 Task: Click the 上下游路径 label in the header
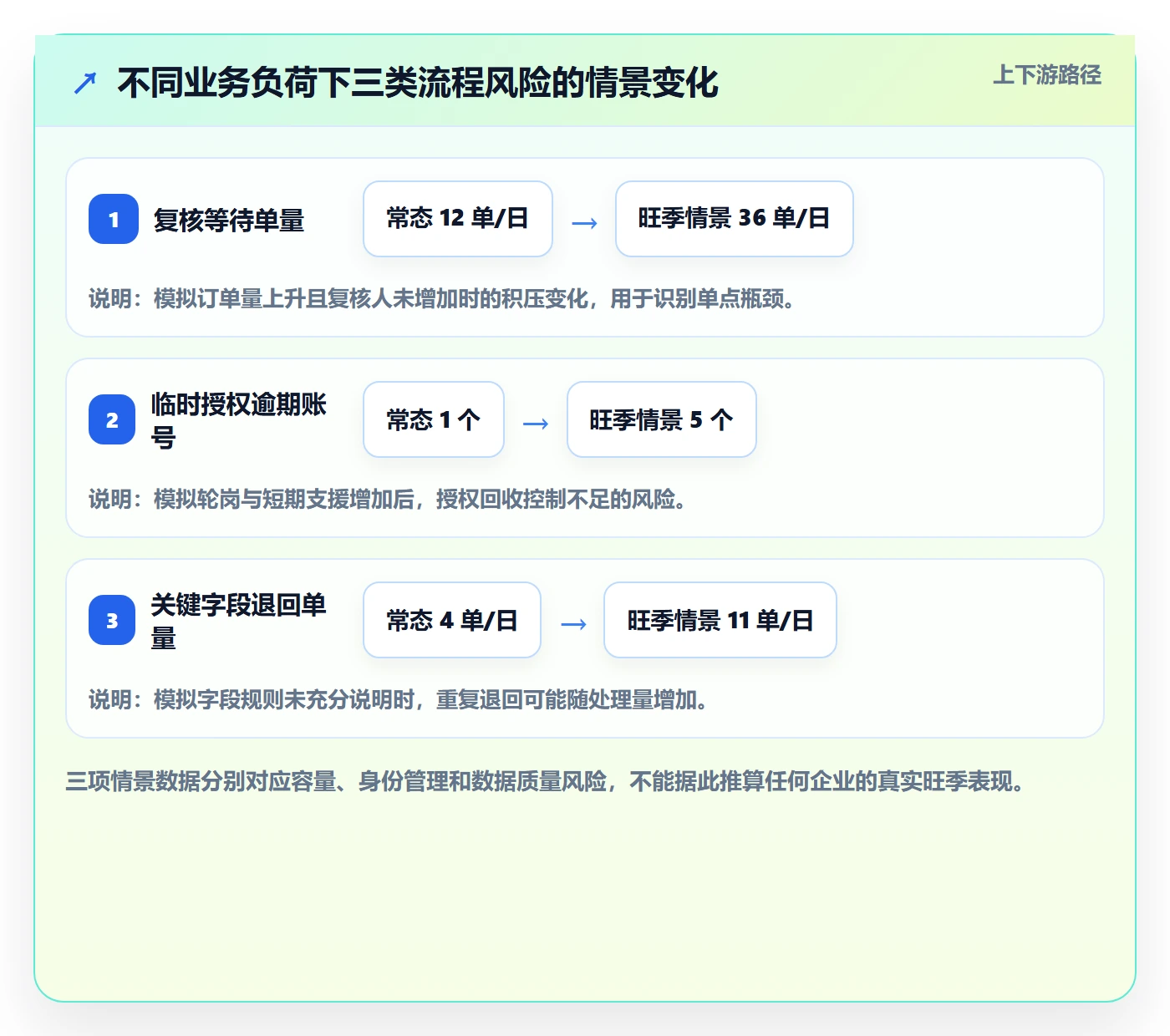pyautogui.click(x=1047, y=75)
